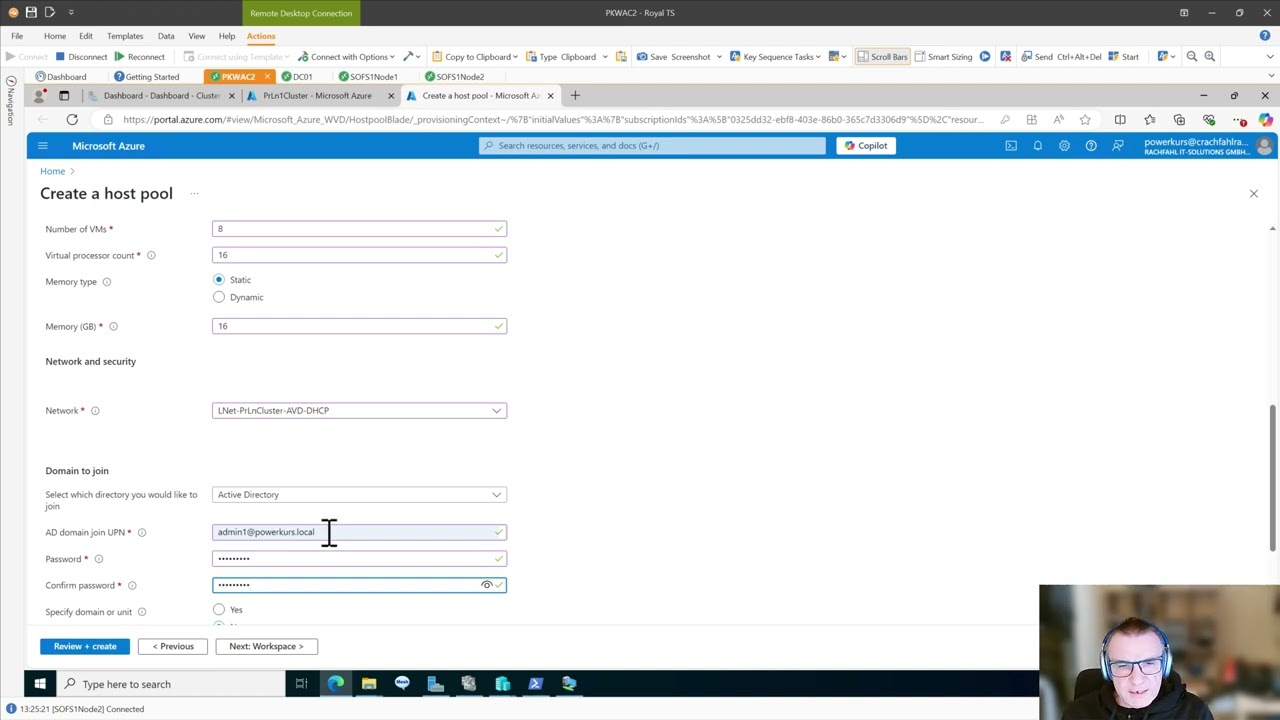Click the browser favorites star icon

(x=1085, y=119)
